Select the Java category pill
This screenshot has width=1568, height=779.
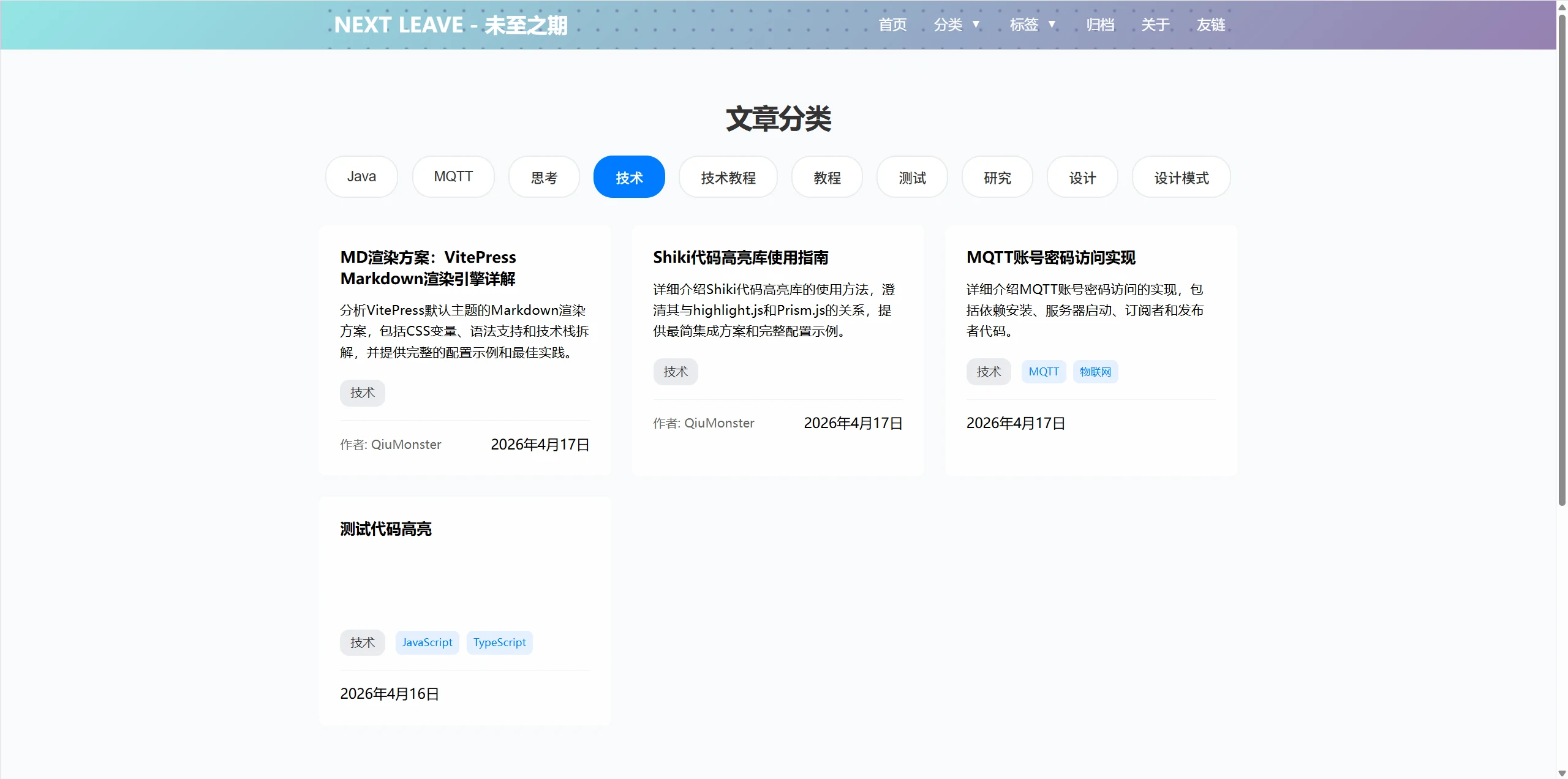361,176
